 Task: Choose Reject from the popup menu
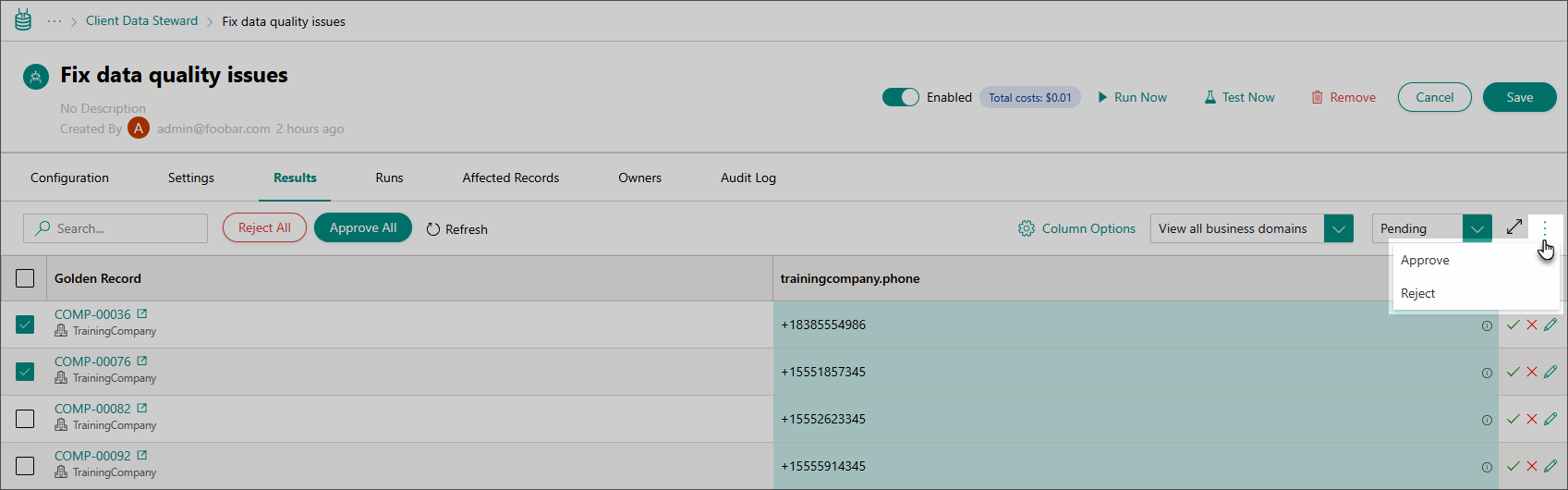click(1418, 293)
